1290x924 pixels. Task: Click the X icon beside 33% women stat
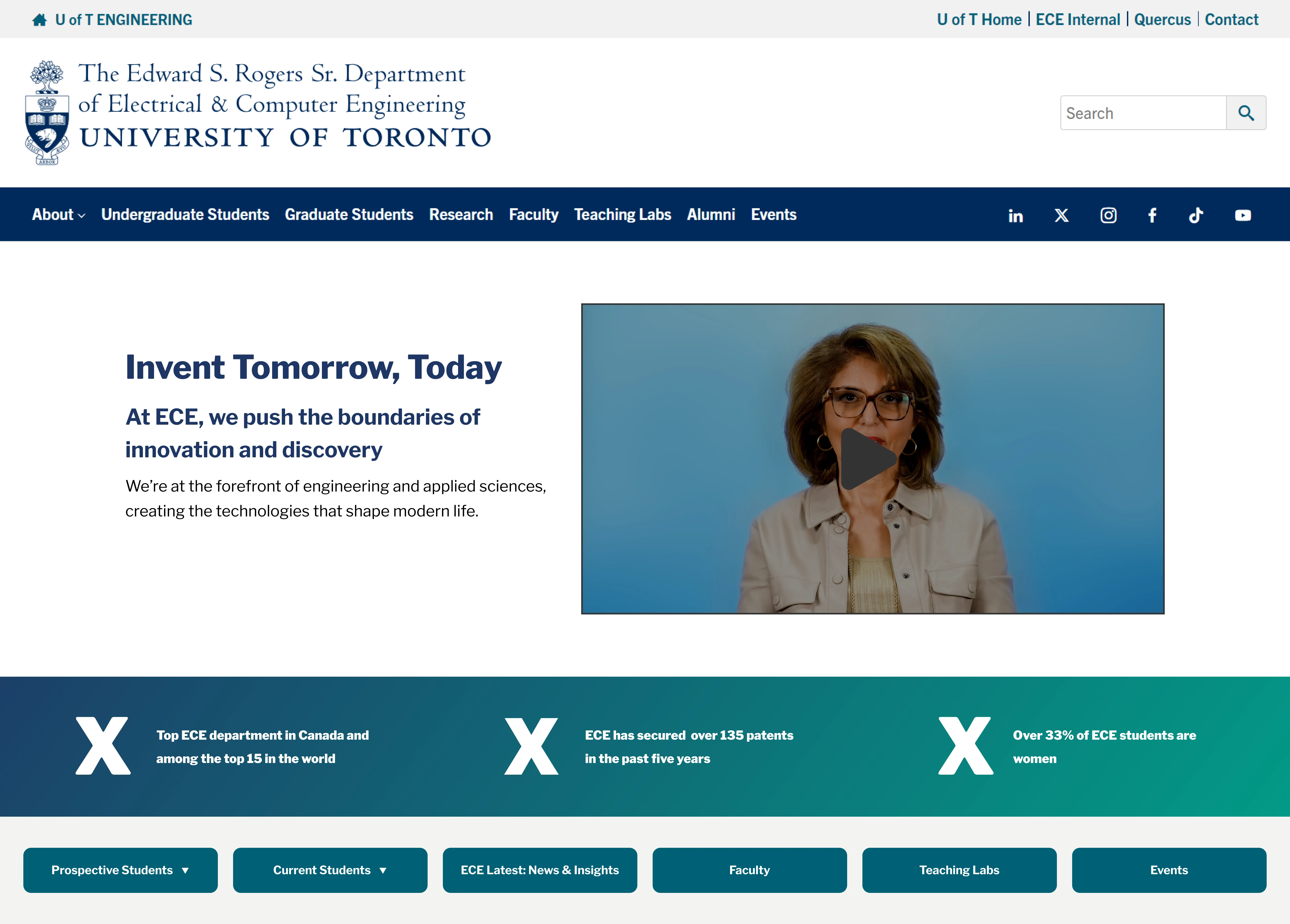pos(966,745)
